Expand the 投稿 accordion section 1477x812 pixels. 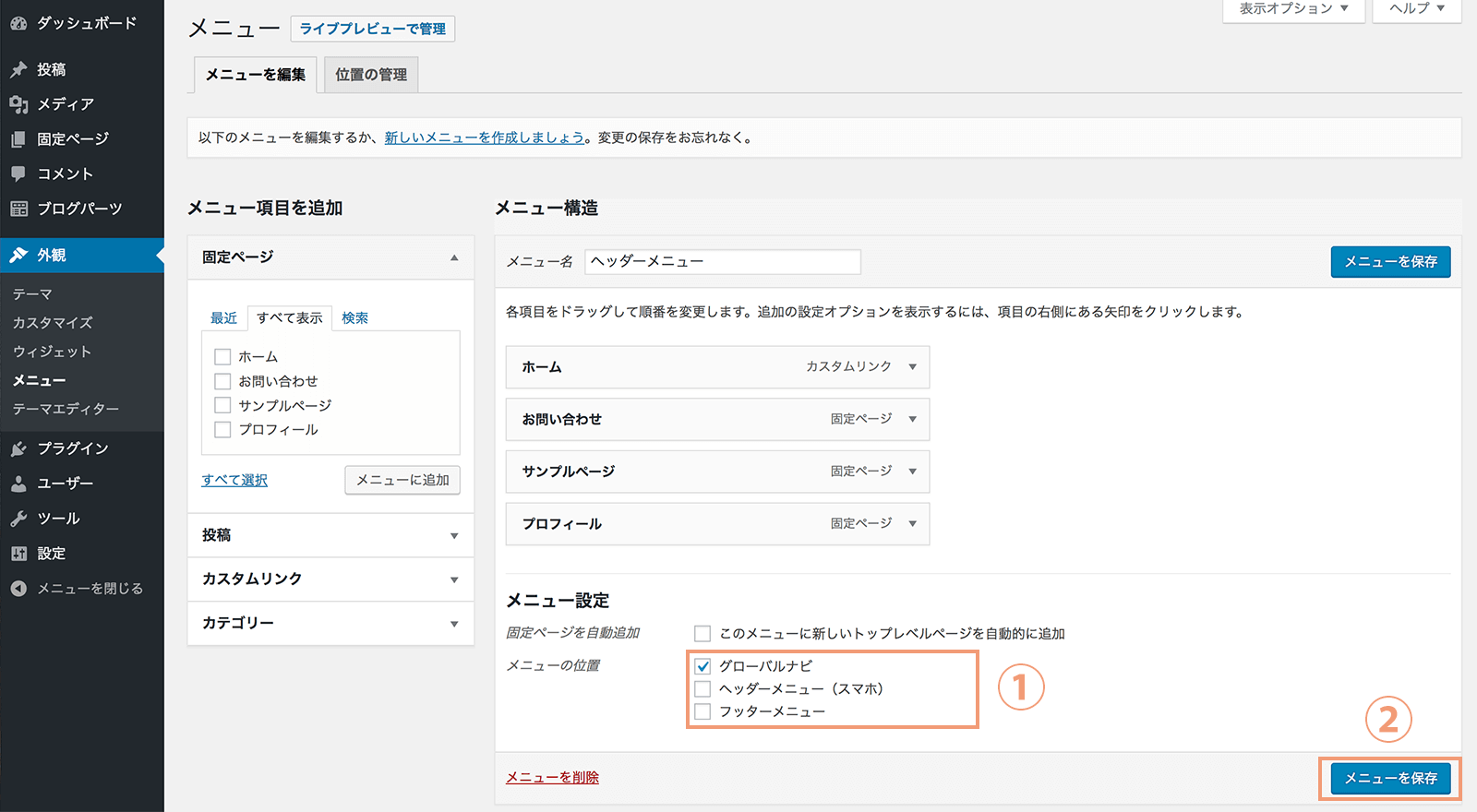tap(330, 535)
